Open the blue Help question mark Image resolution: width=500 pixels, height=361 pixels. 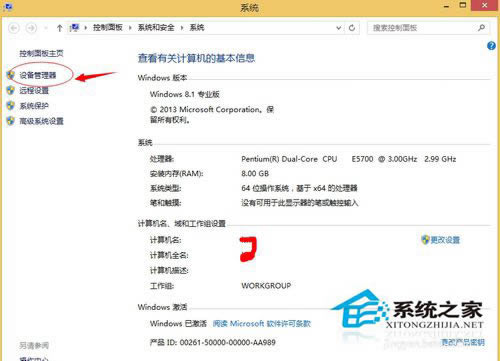[491, 46]
